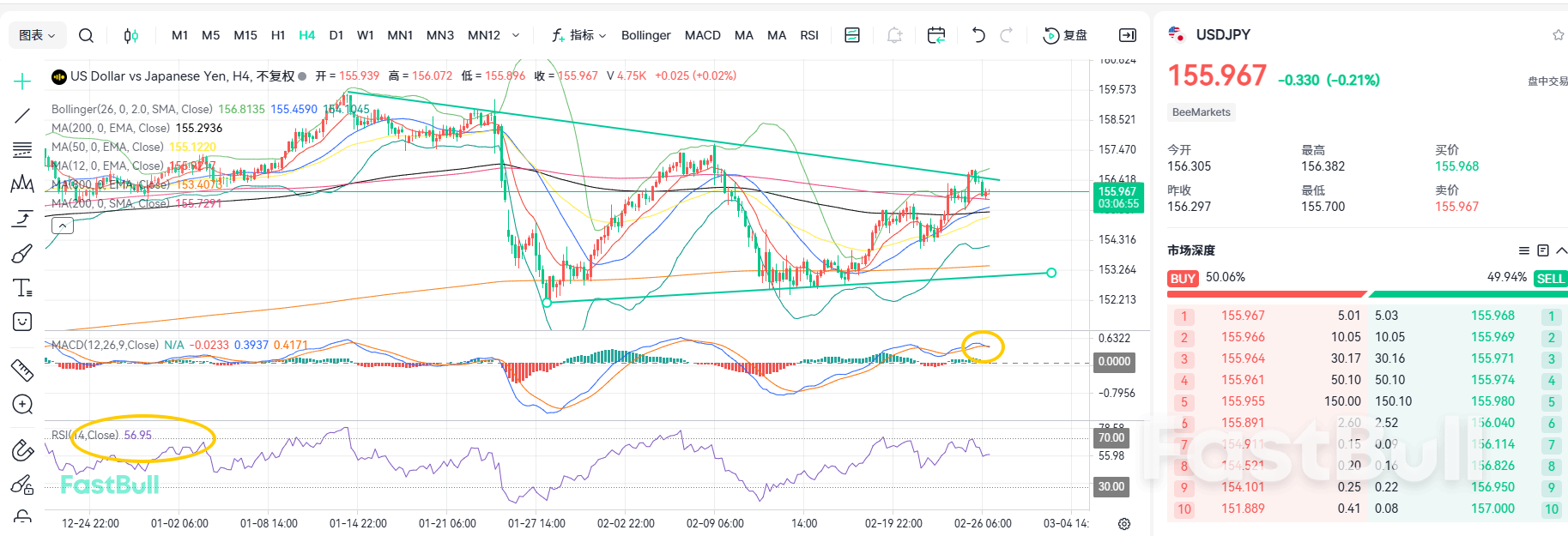Switch to M1 timeframe
The width and height of the screenshot is (1568, 536).
tap(179, 35)
